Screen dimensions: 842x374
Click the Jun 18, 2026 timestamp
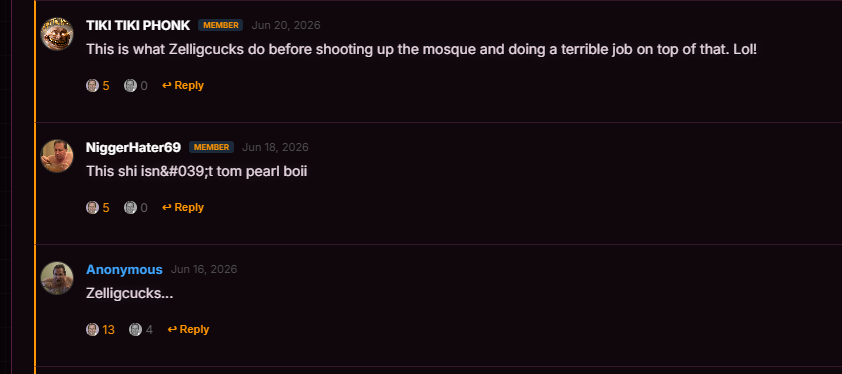click(x=275, y=147)
